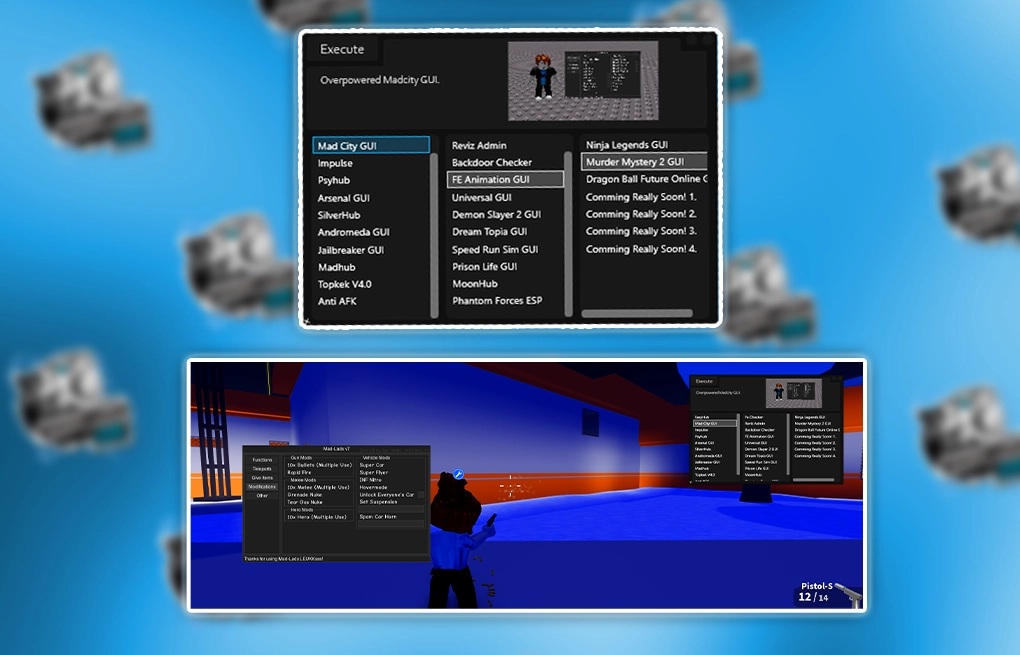The height and width of the screenshot is (655, 1020).
Task: Open the Teleports tab in Mad-Lads panel
Action: pos(262,469)
